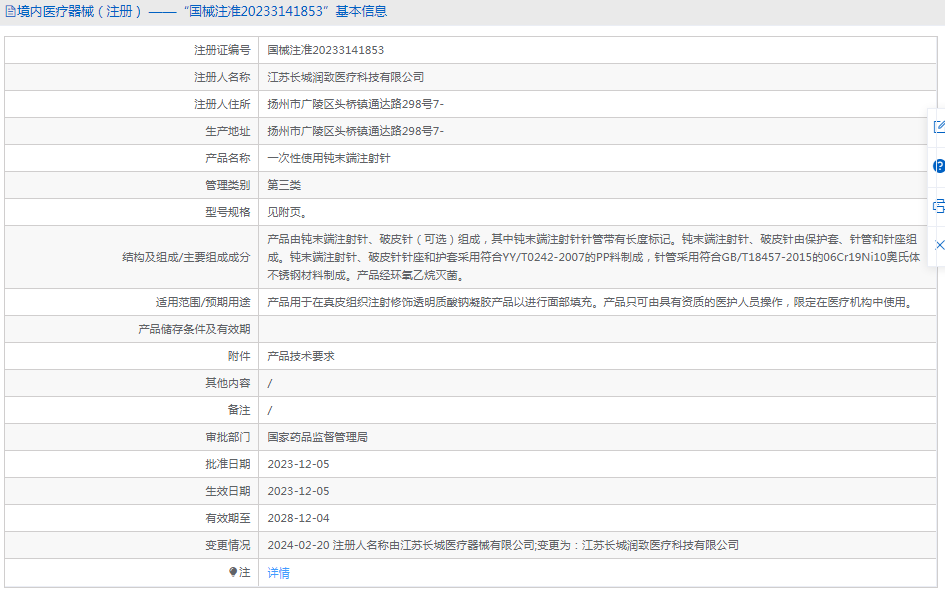The height and width of the screenshot is (592, 945).
Task: Click the address value in the 注册人住所 row
Action: click(x=356, y=104)
